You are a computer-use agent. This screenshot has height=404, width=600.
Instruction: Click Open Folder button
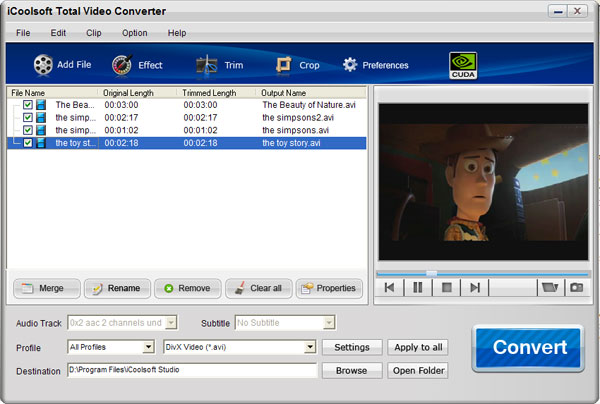click(x=418, y=370)
